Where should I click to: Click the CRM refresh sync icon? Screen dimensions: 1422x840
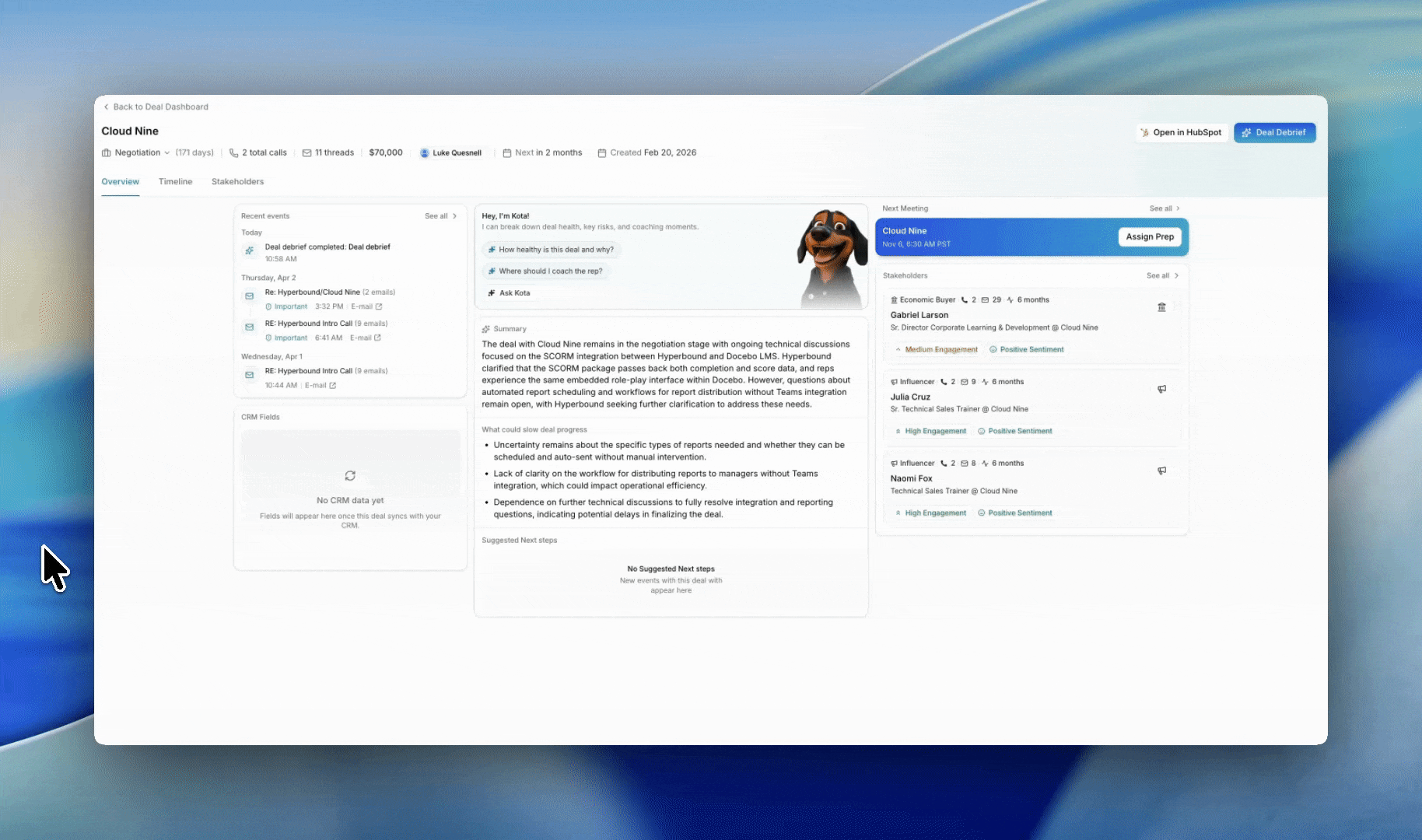point(350,475)
